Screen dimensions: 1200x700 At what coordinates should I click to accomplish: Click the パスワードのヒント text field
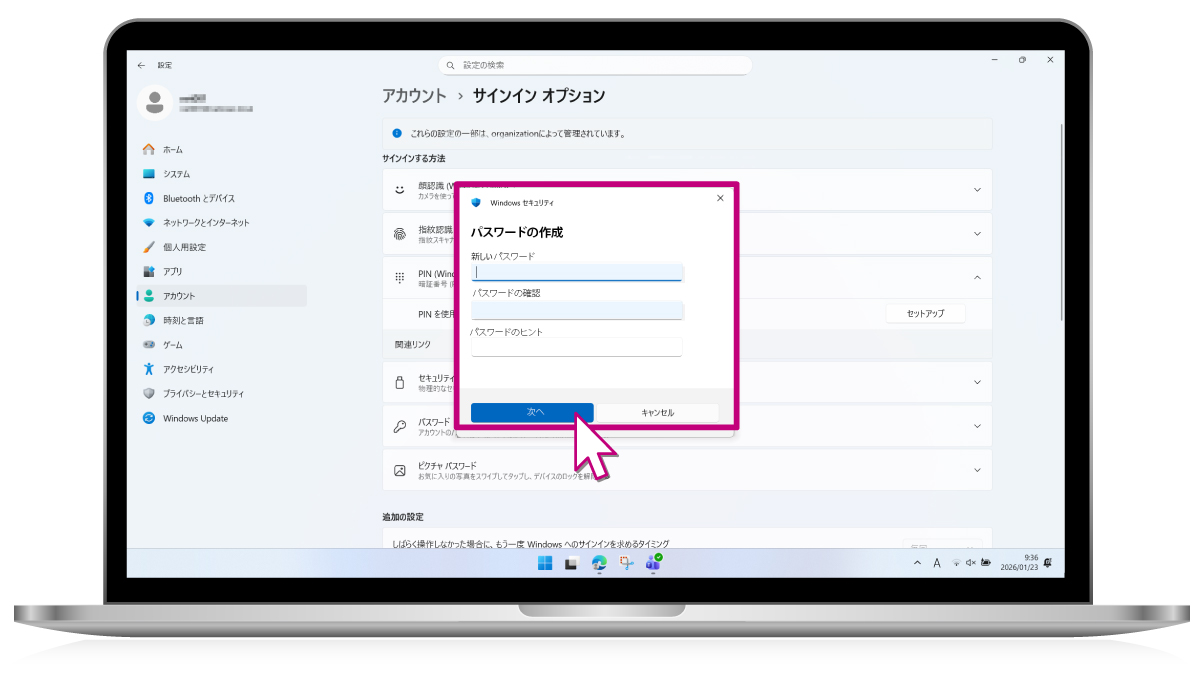577,347
